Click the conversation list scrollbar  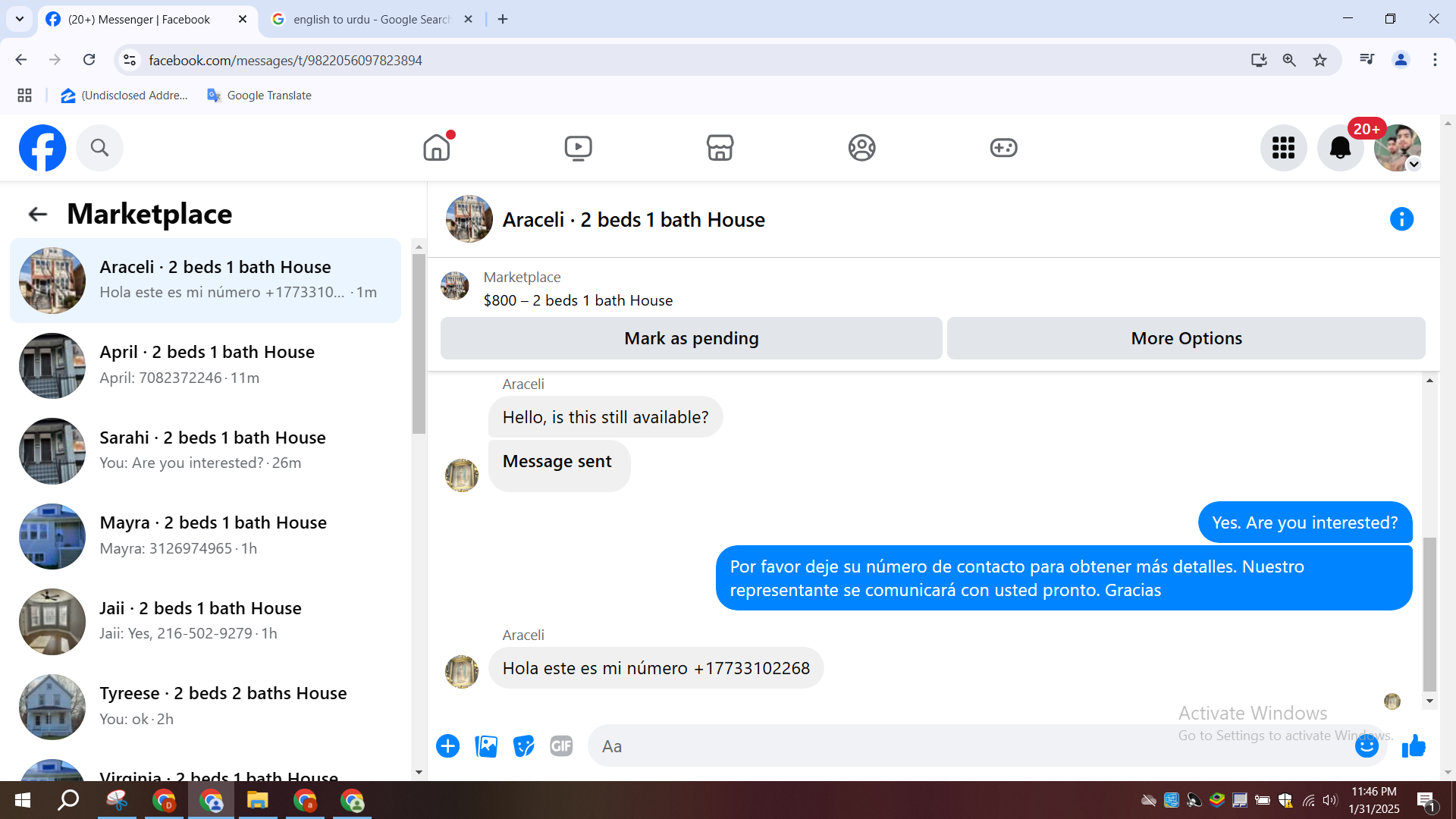click(419, 344)
